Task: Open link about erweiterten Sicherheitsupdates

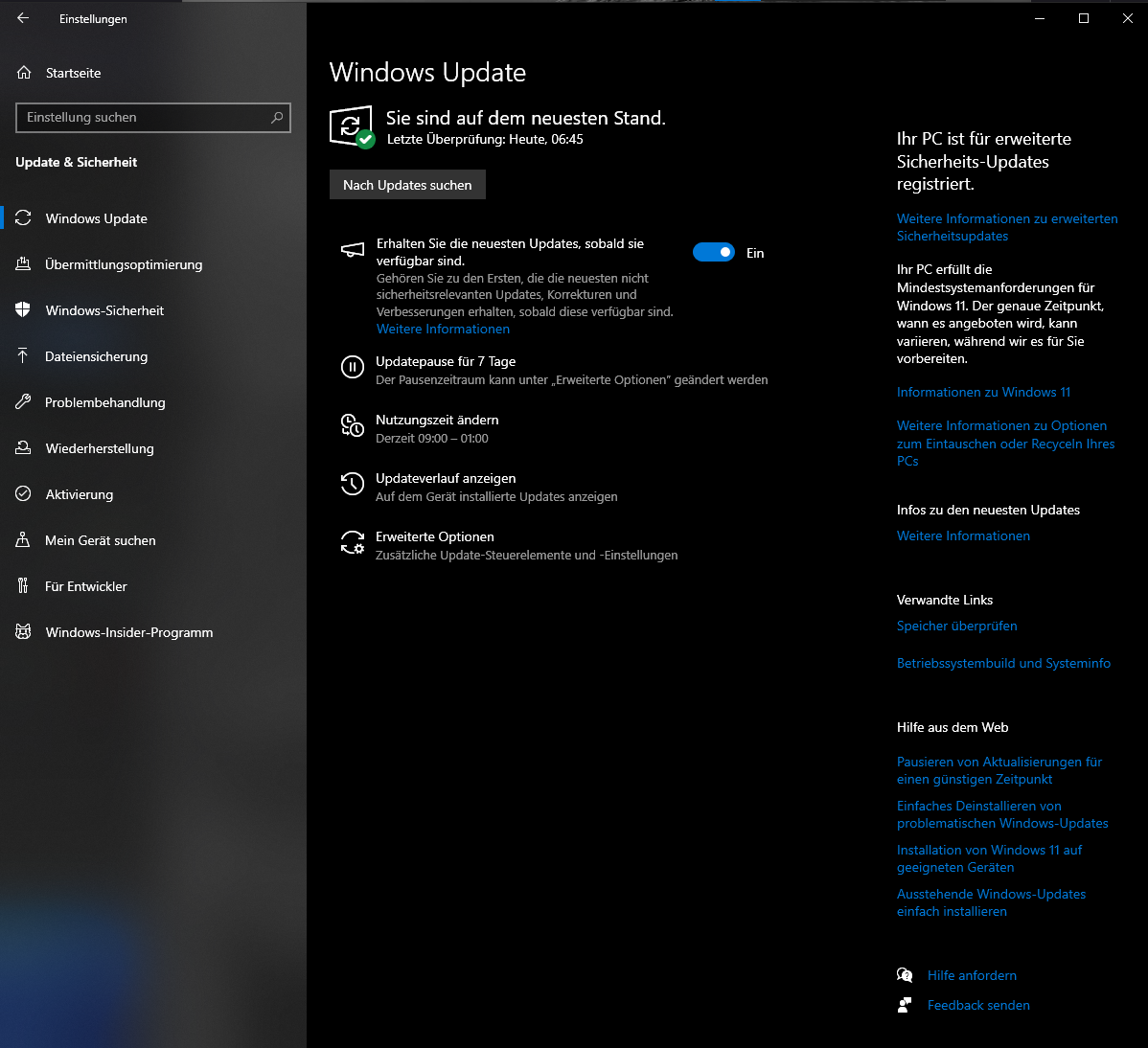Action: [1007, 227]
